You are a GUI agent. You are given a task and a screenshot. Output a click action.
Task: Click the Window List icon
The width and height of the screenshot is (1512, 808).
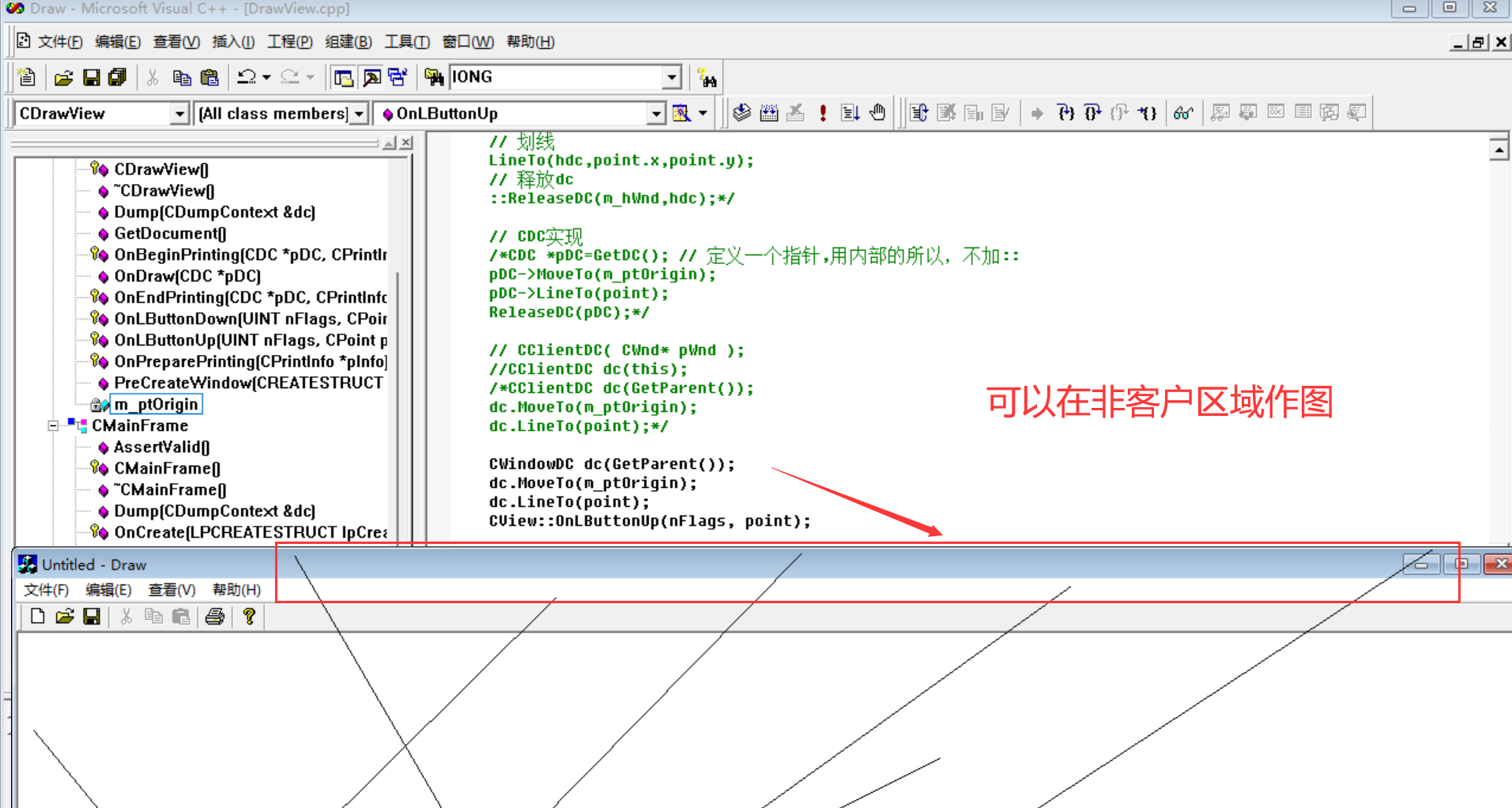click(x=398, y=77)
